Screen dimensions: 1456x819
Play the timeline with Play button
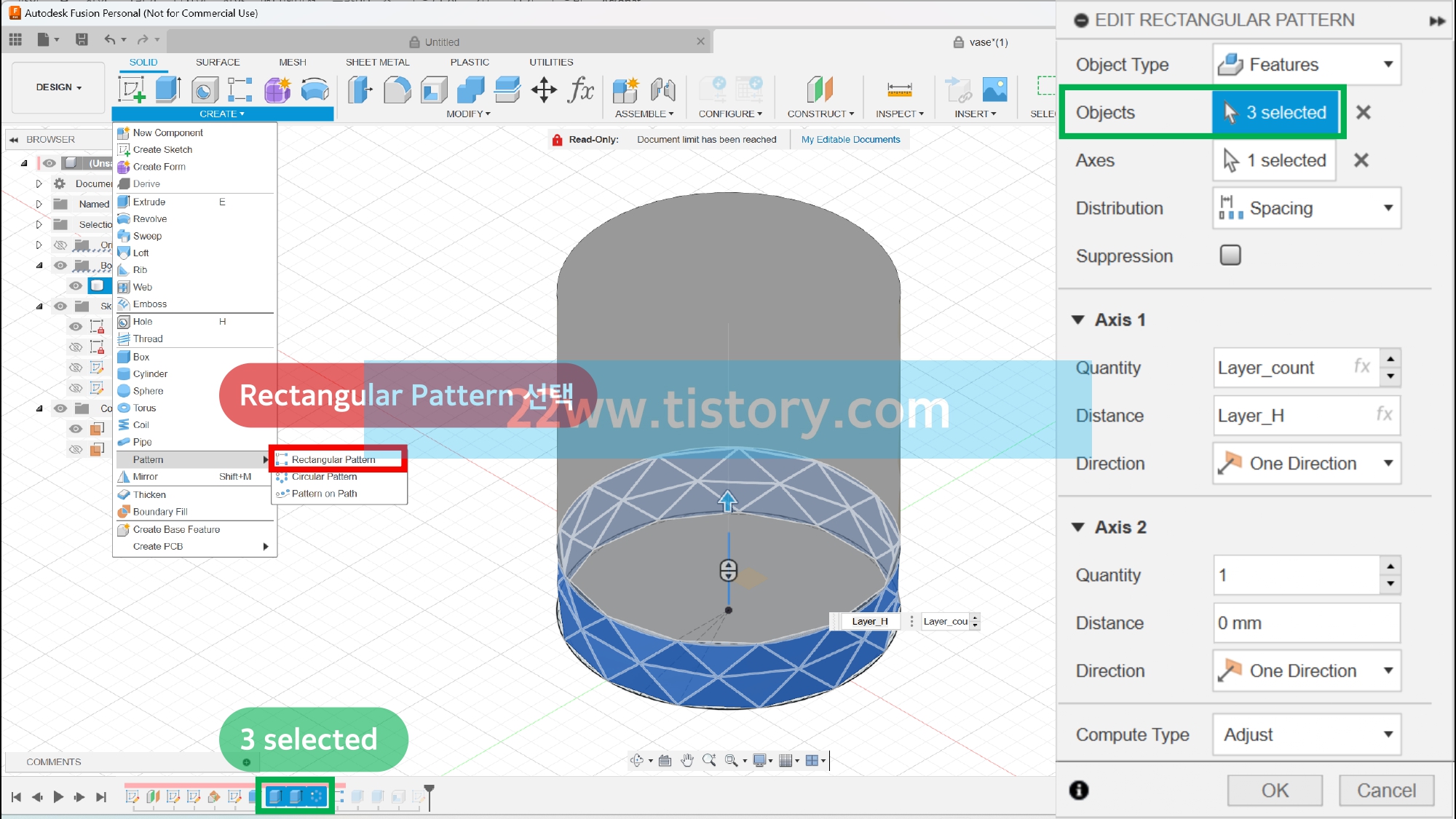tap(58, 797)
